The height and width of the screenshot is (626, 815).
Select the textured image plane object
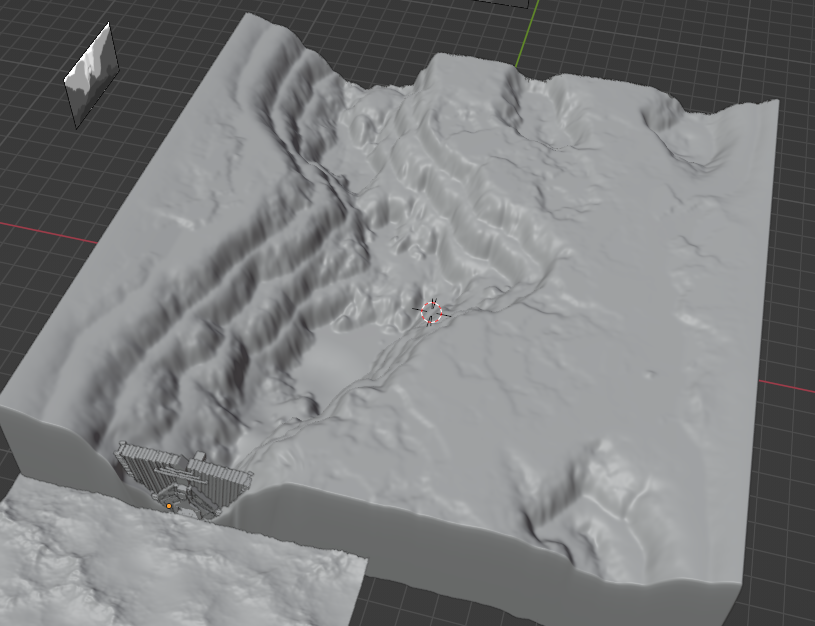pos(93,75)
